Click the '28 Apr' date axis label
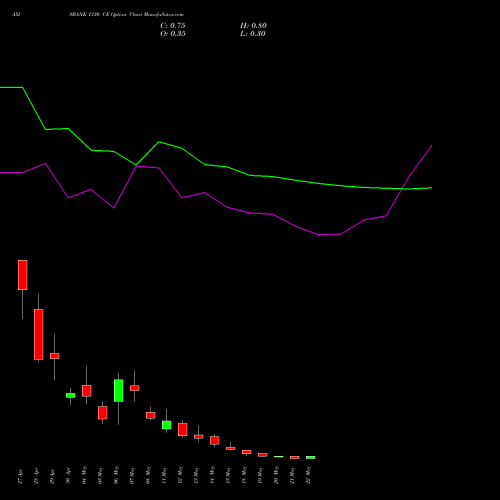This screenshot has width=500, height=500. click(x=36, y=477)
